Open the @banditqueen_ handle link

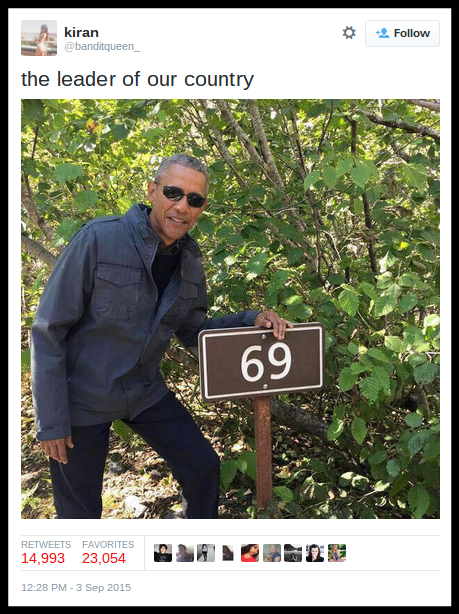click(102, 47)
